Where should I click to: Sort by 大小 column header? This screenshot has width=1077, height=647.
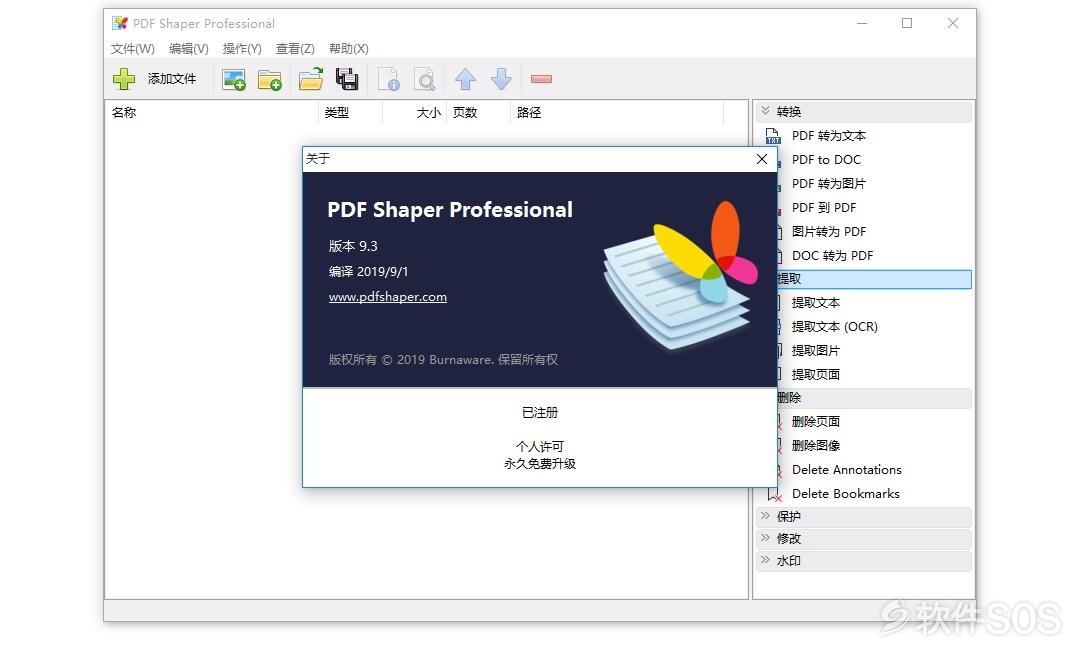[x=414, y=113]
